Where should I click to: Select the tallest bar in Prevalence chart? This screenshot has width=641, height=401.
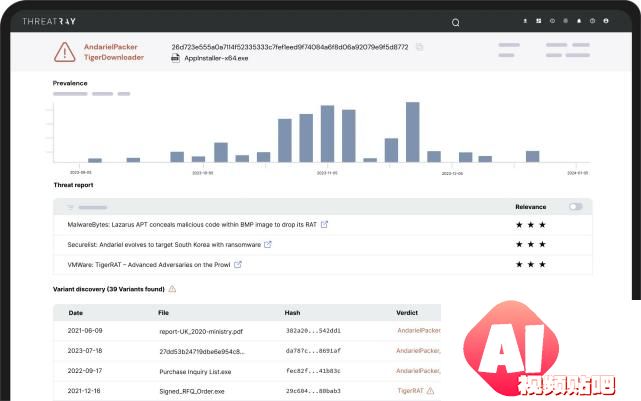[412, 132]
